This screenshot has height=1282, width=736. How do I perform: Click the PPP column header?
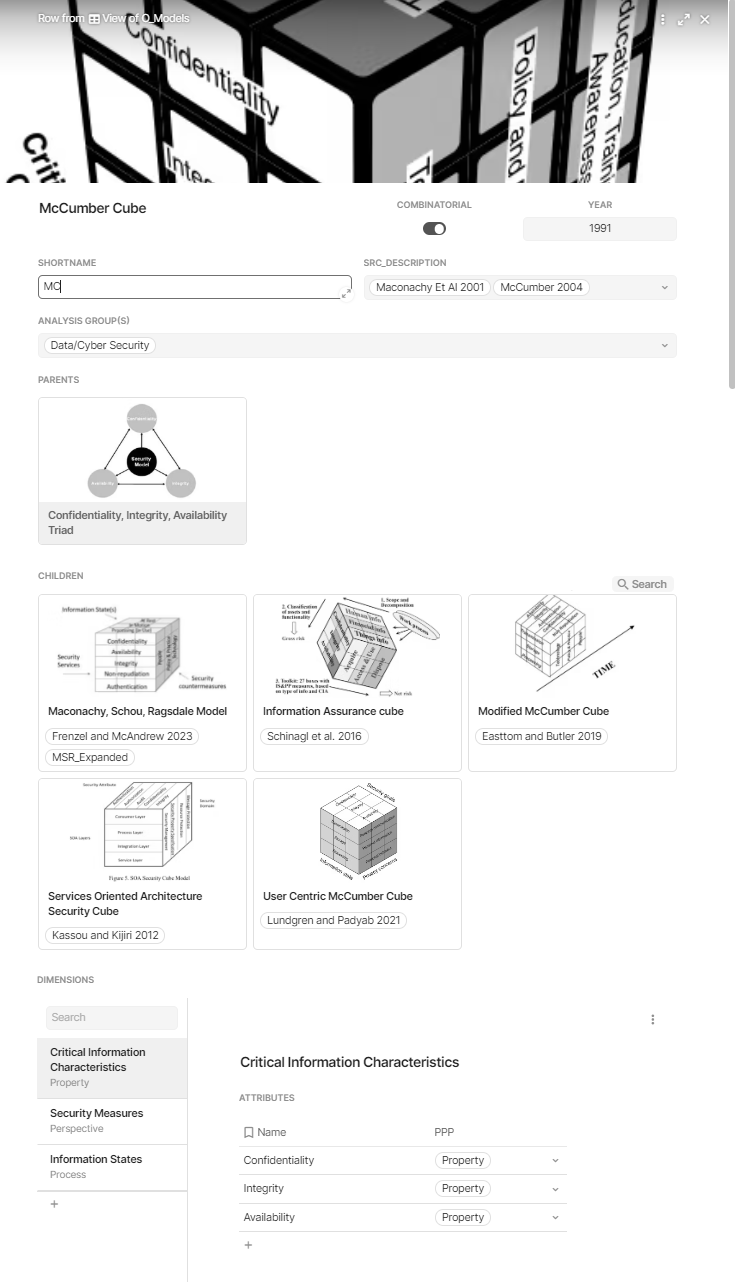click(444, 1132)
